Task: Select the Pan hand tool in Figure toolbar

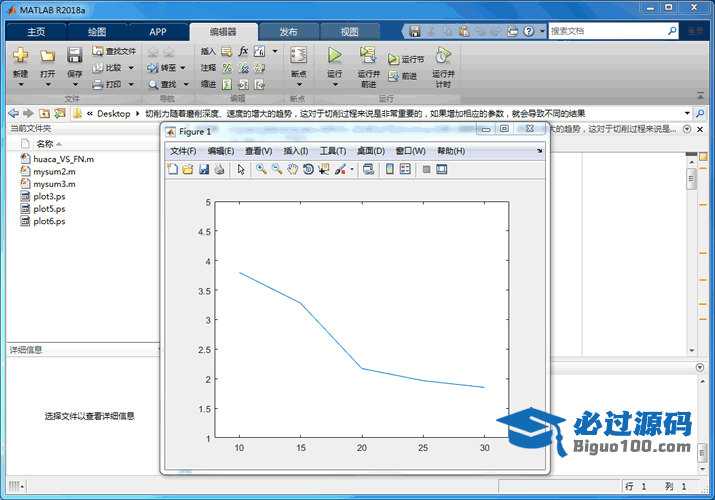Action: coord(292,170)
